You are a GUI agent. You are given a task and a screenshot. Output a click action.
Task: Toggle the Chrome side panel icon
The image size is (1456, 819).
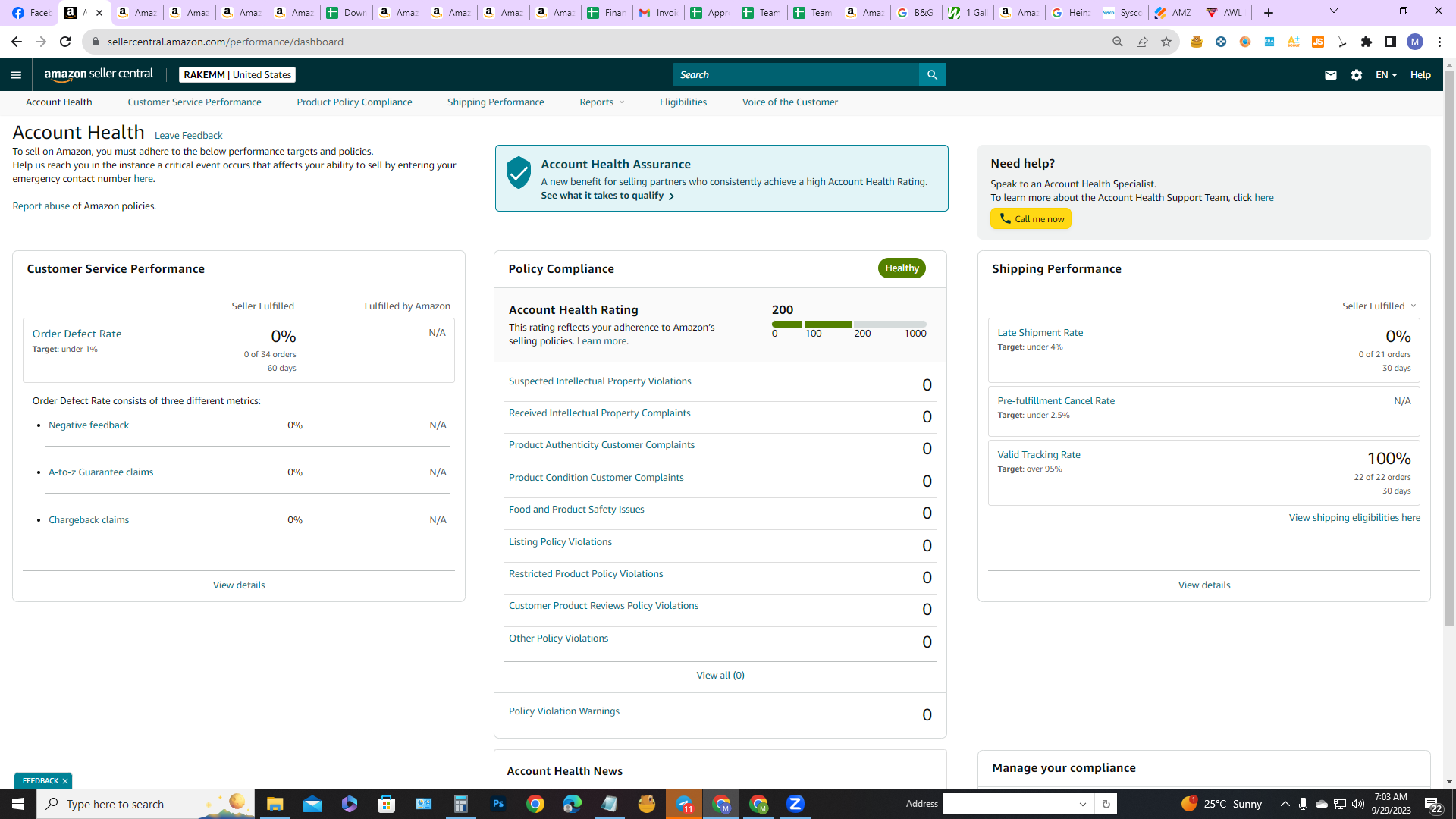pos(1391,42)
